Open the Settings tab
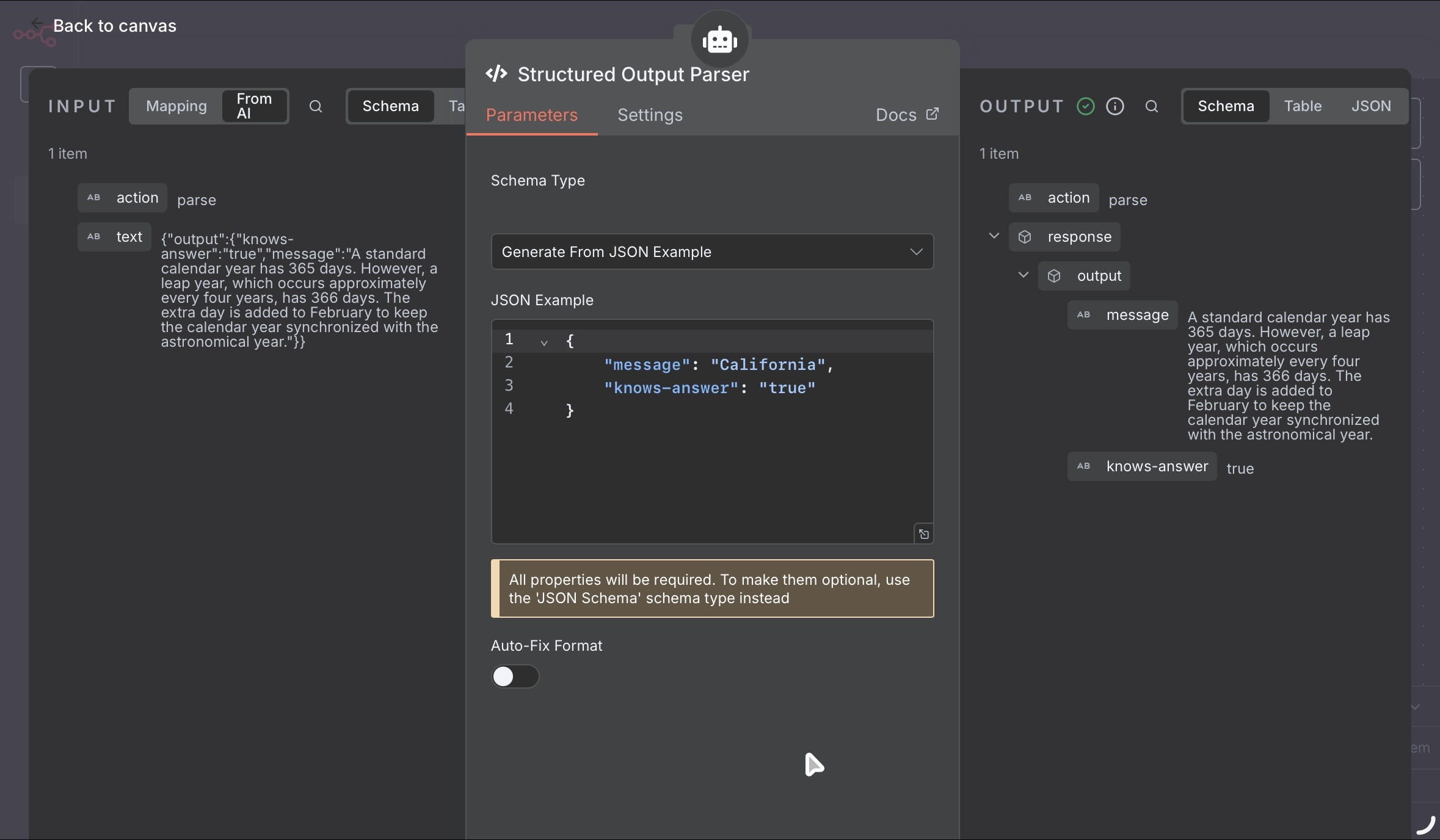The image size is (1440, 840). [650, 115]
